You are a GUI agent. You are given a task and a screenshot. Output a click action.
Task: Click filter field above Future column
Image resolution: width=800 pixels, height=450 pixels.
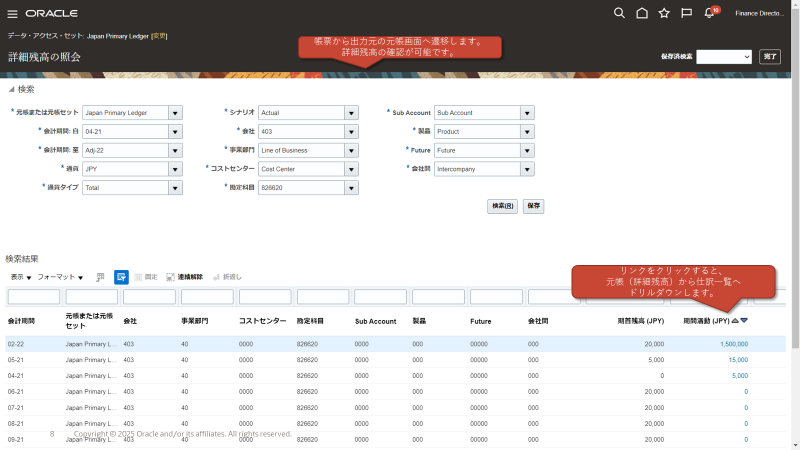(496, 296)
